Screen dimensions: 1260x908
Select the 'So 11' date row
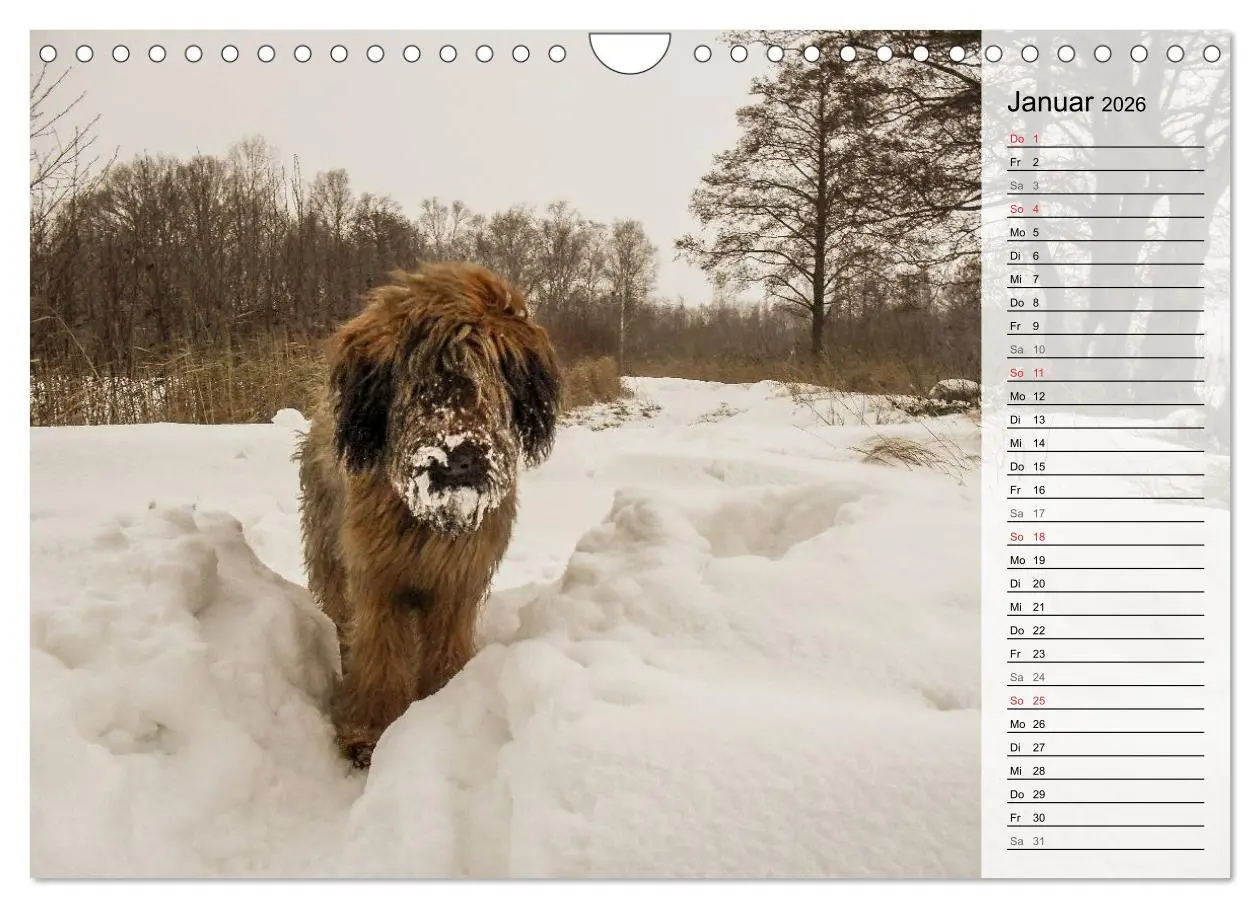[1105, 373]
